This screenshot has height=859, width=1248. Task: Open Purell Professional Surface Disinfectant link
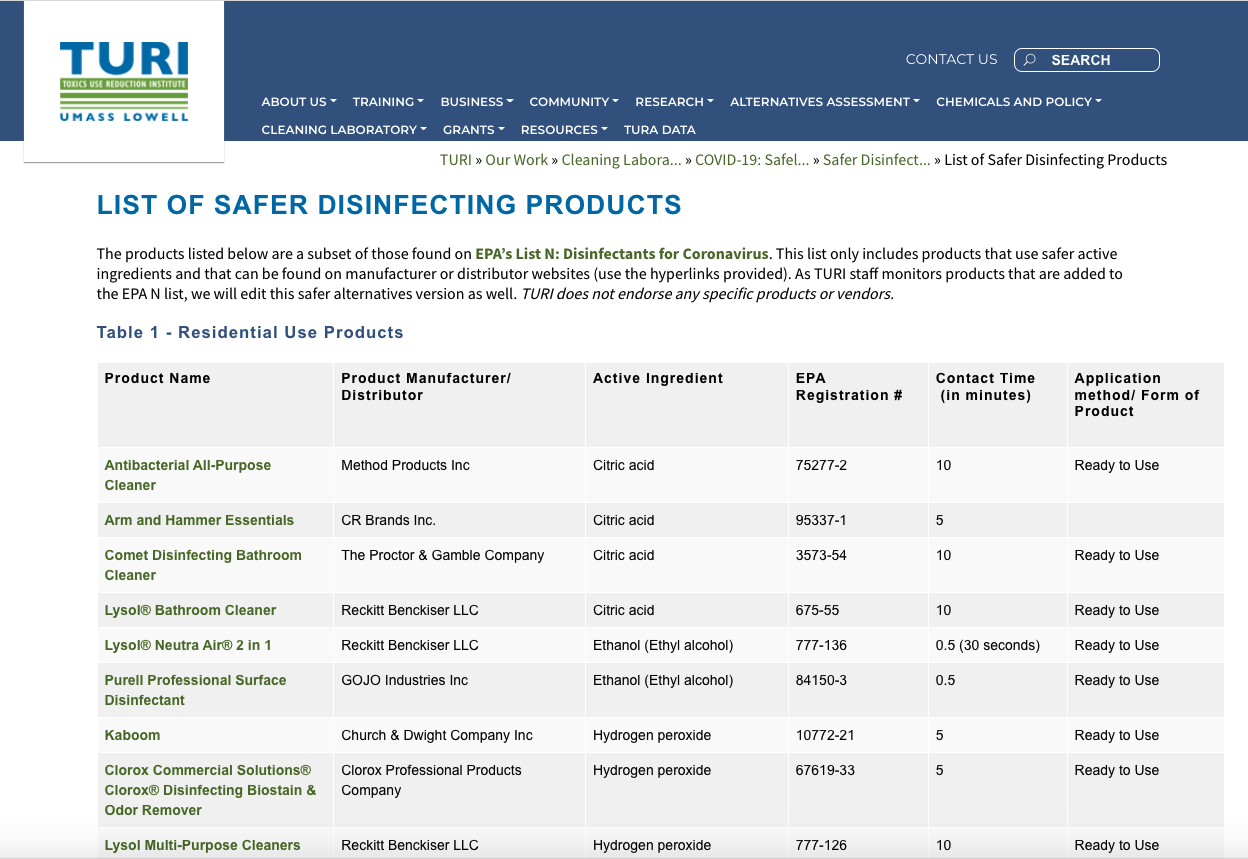195,690
